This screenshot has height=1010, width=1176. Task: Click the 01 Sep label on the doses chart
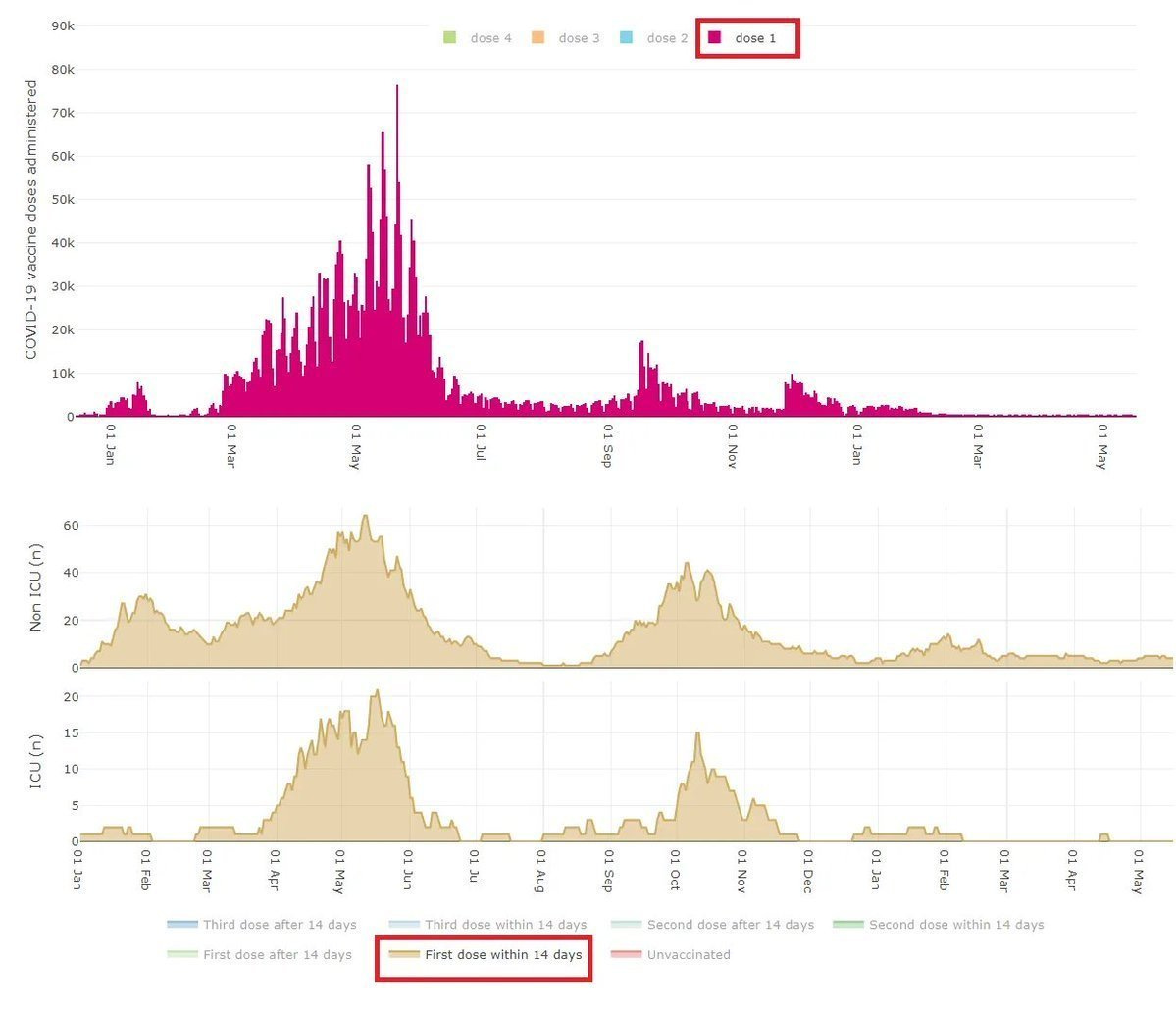click(x=607, y=445)
